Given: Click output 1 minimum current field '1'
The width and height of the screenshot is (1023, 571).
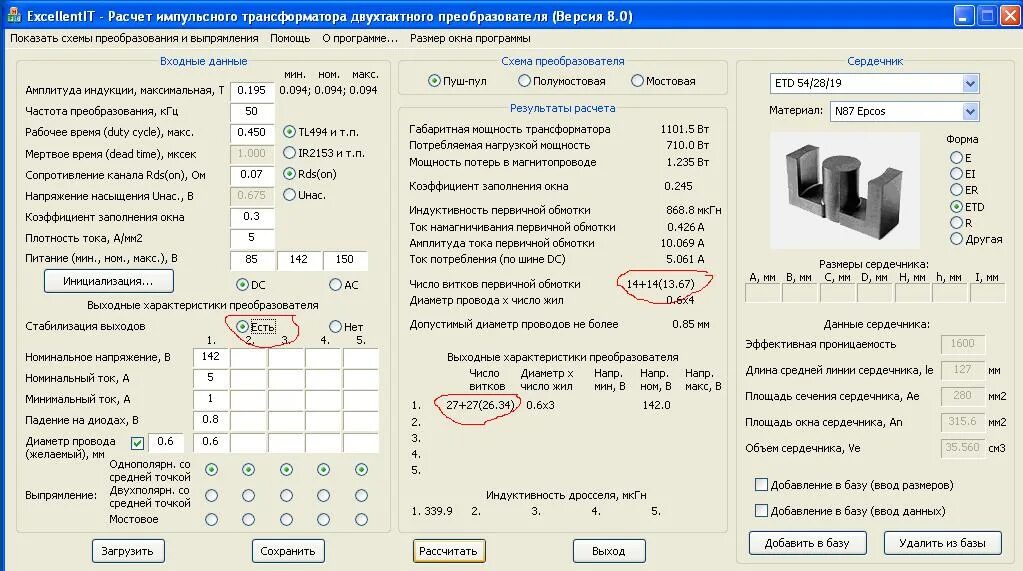Looking at the screenshot, I should tap(211, 399).
